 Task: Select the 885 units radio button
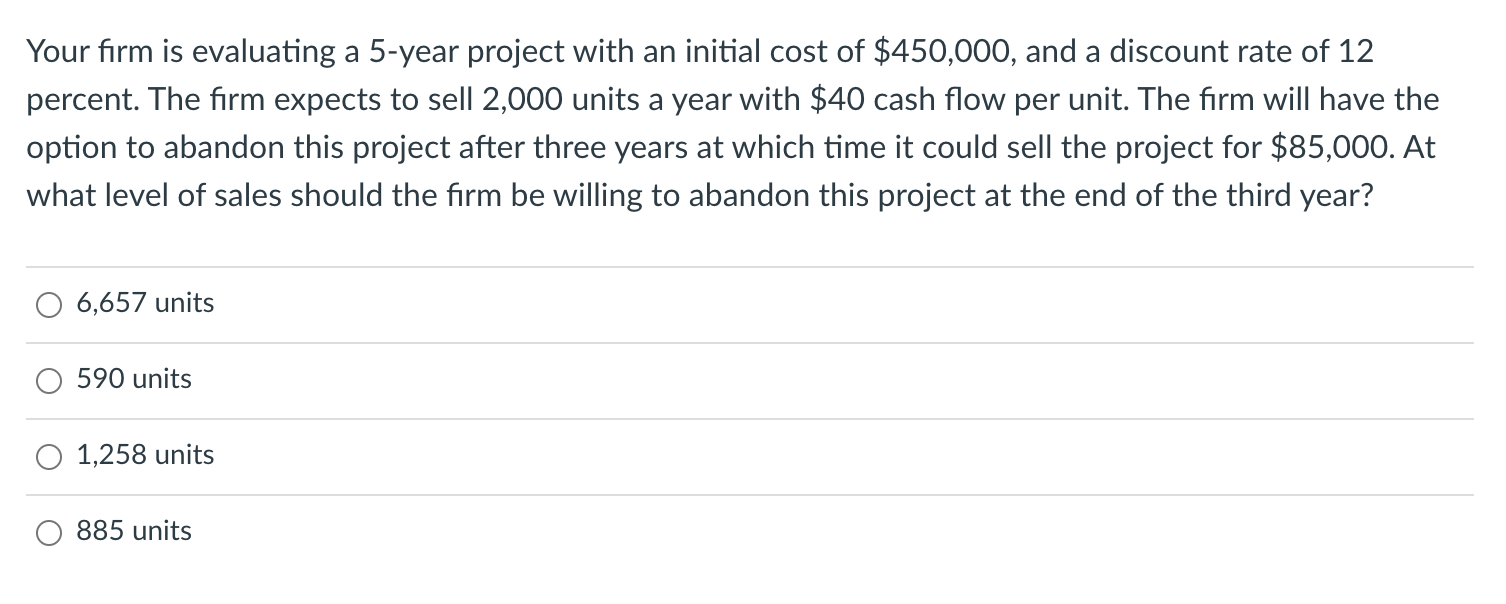(49, 533)
